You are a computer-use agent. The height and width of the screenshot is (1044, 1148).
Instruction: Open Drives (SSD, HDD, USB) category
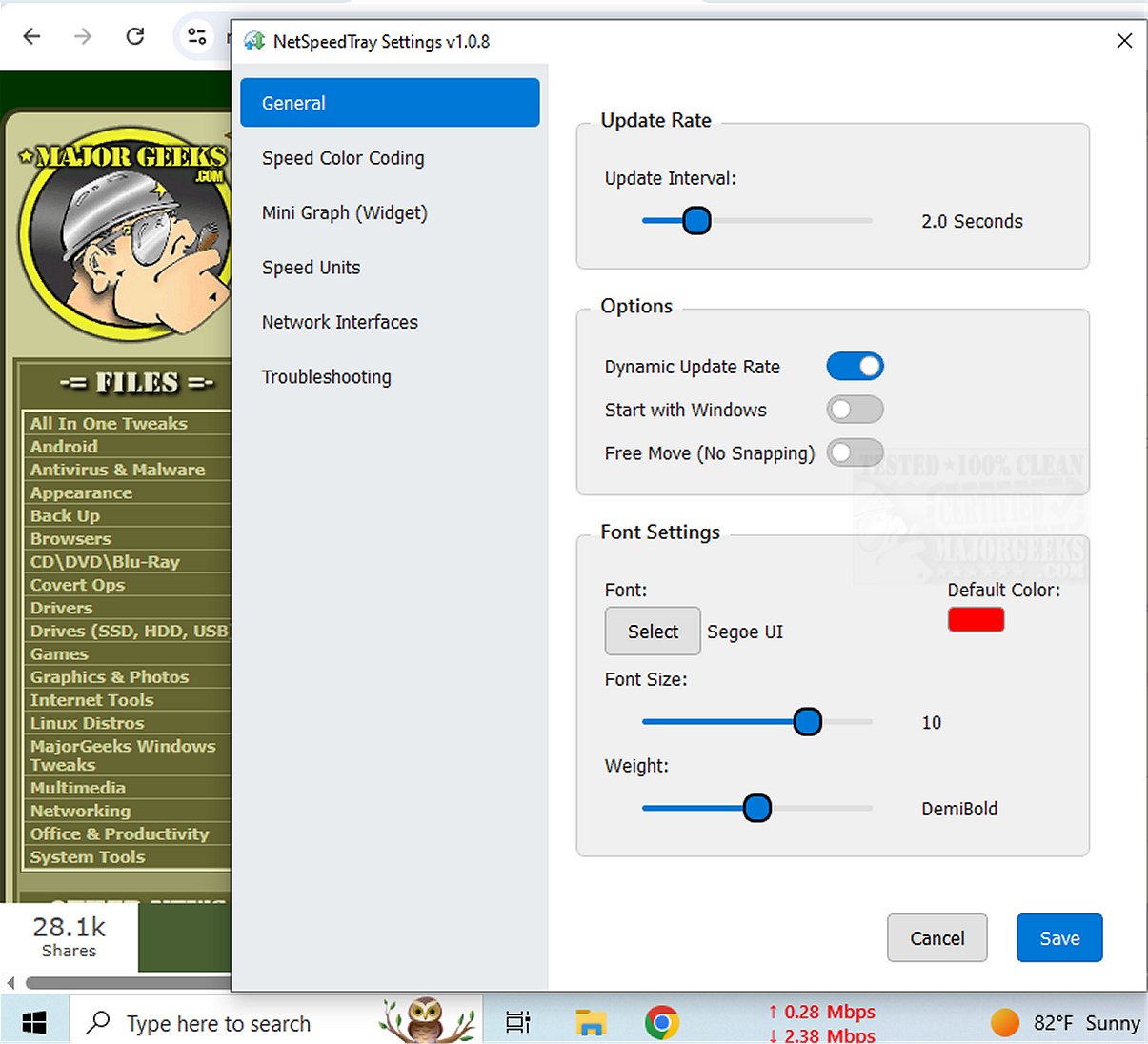pos(130,631)
